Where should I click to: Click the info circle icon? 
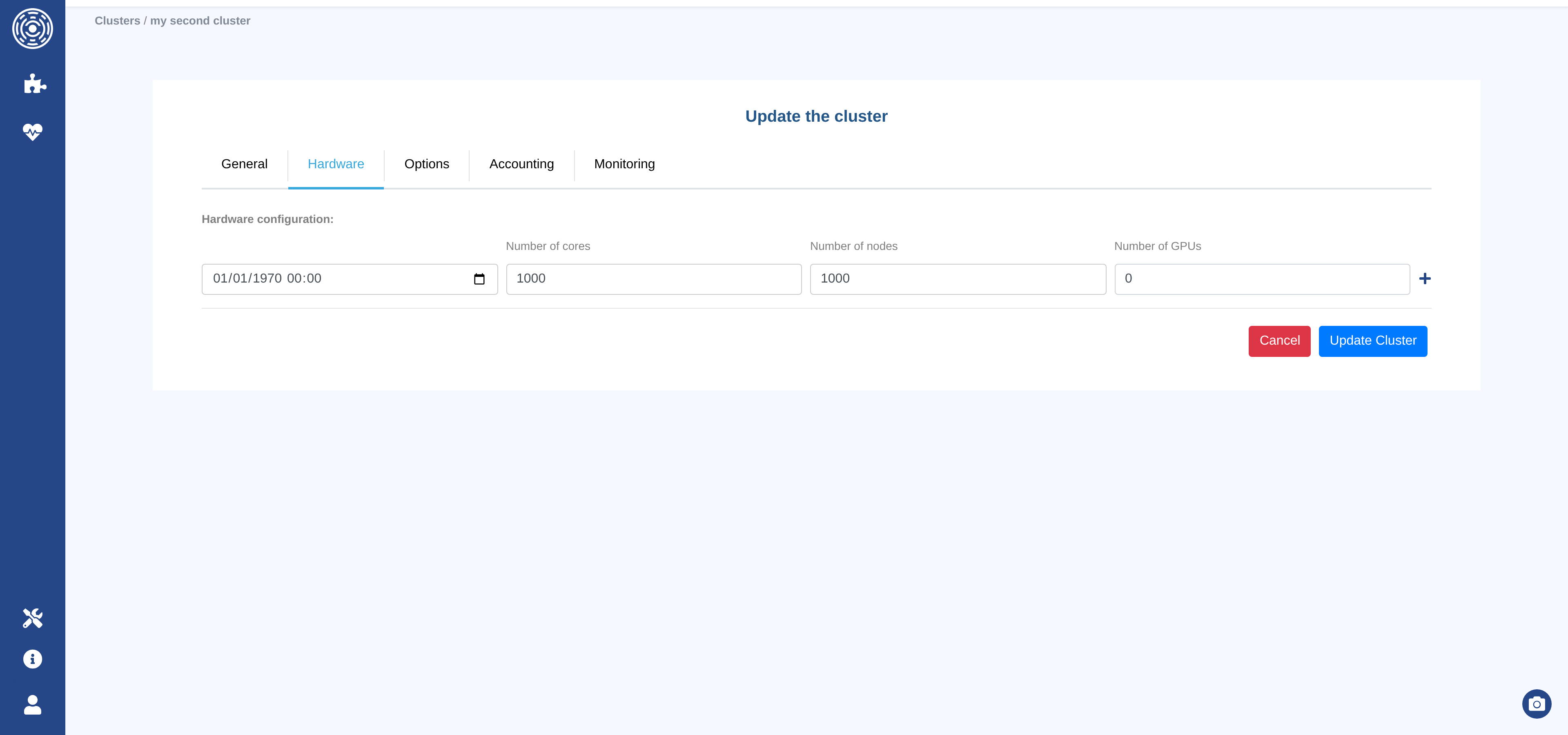[32, 659]
